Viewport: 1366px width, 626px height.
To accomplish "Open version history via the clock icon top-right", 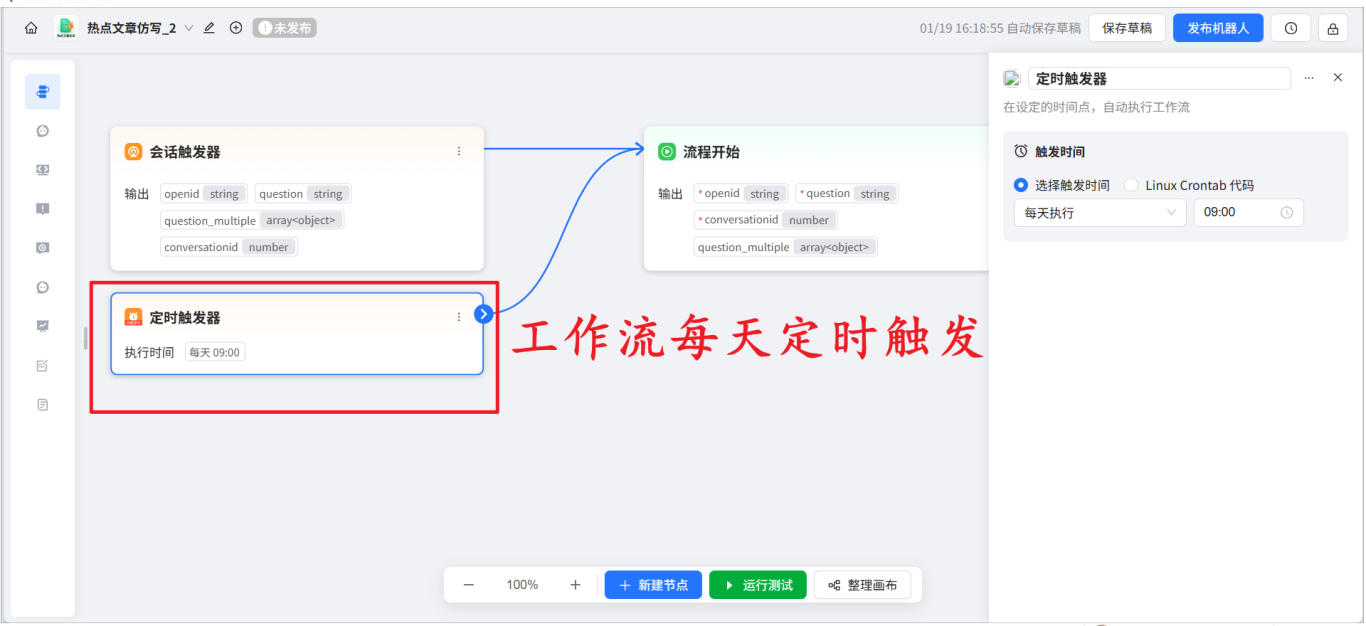I will coord(1290,27).
